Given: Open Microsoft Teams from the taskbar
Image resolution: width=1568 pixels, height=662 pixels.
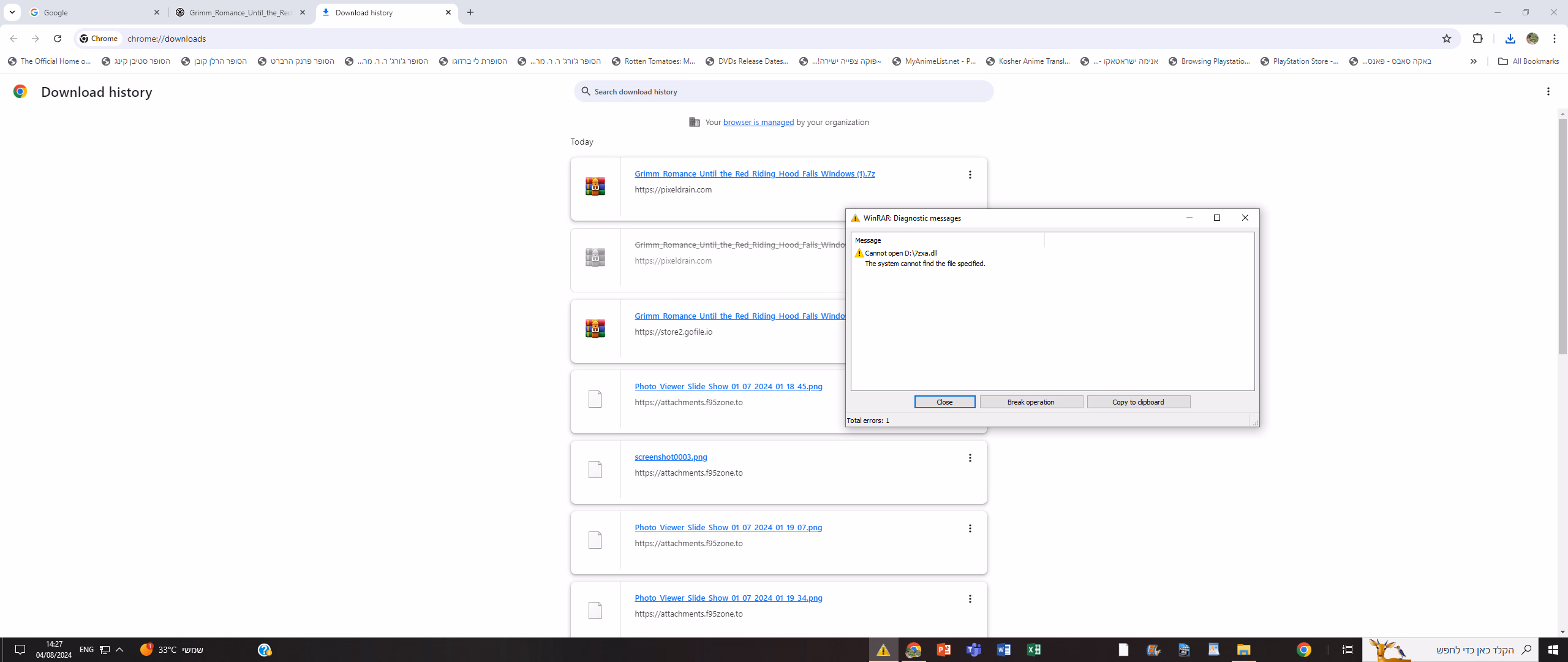Looking at the screenshot, I should click(973, 650).
